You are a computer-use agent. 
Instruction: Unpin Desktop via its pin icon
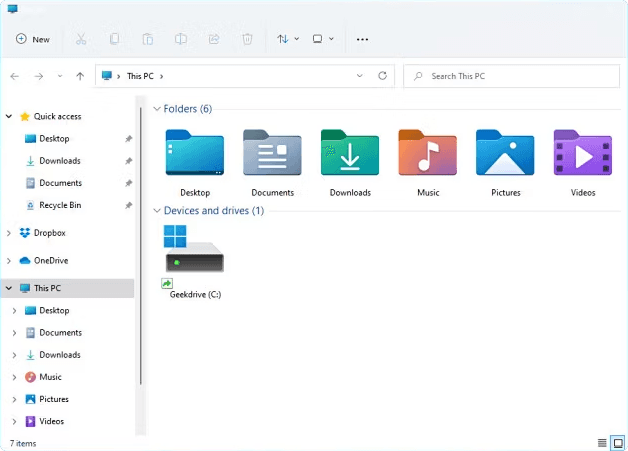point(128,139)
